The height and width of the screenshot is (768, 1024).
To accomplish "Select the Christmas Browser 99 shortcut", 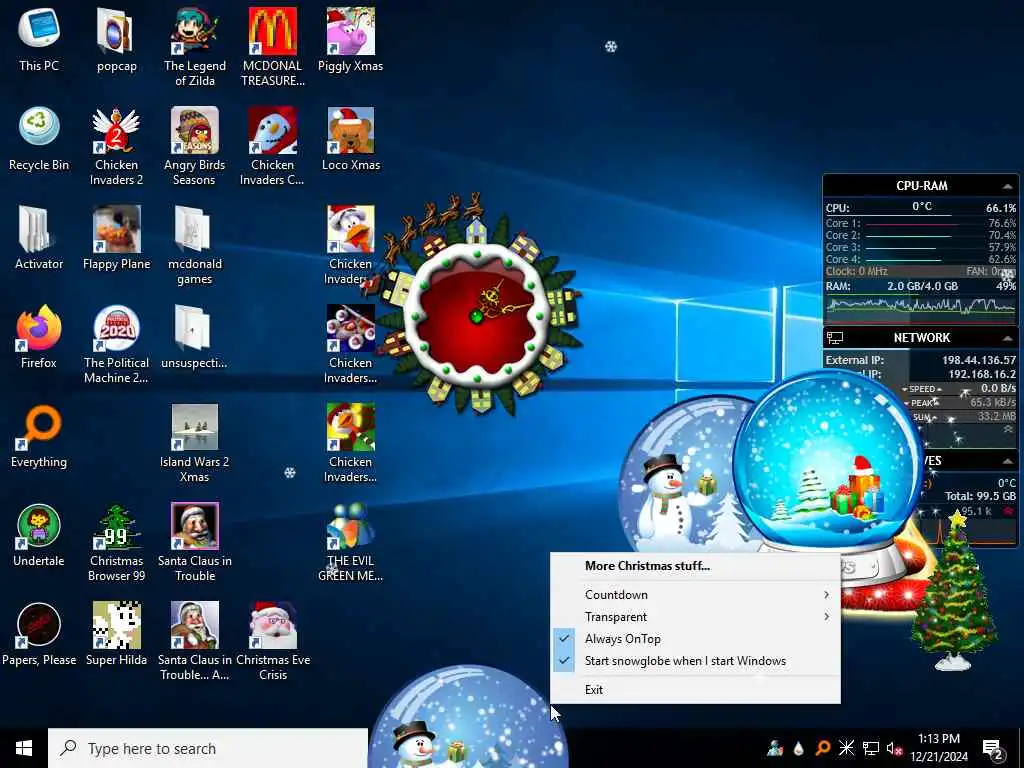I will [x=116, y=543].
